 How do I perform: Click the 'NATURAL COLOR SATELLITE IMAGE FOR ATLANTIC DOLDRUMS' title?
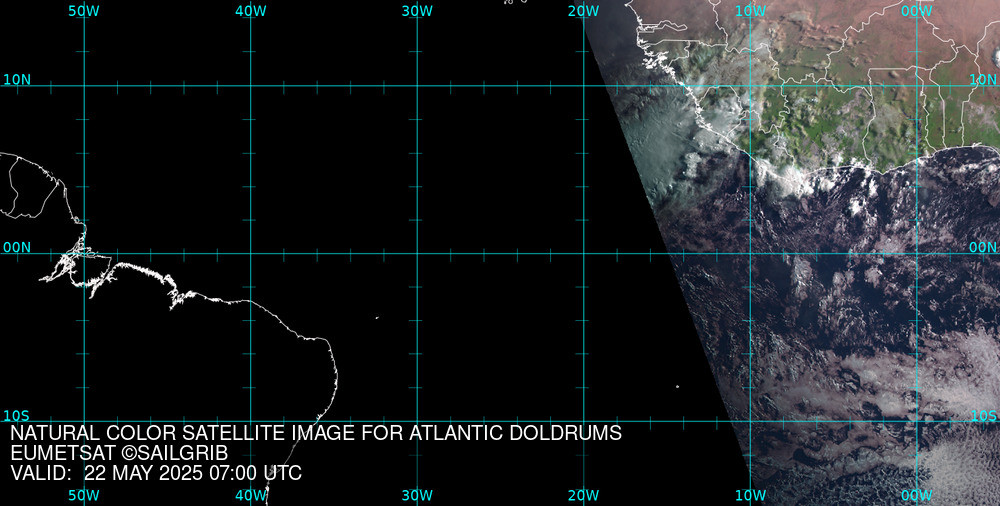coord(316,433)
